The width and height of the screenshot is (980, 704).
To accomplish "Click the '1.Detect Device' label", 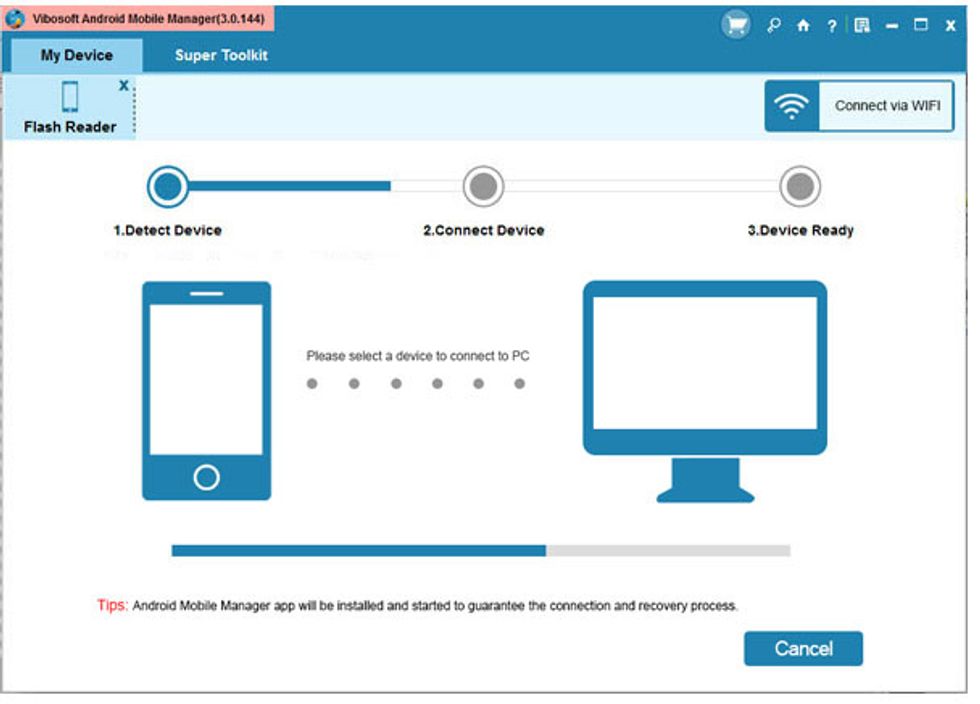I will pyautogui.click(x=168, y=231).
